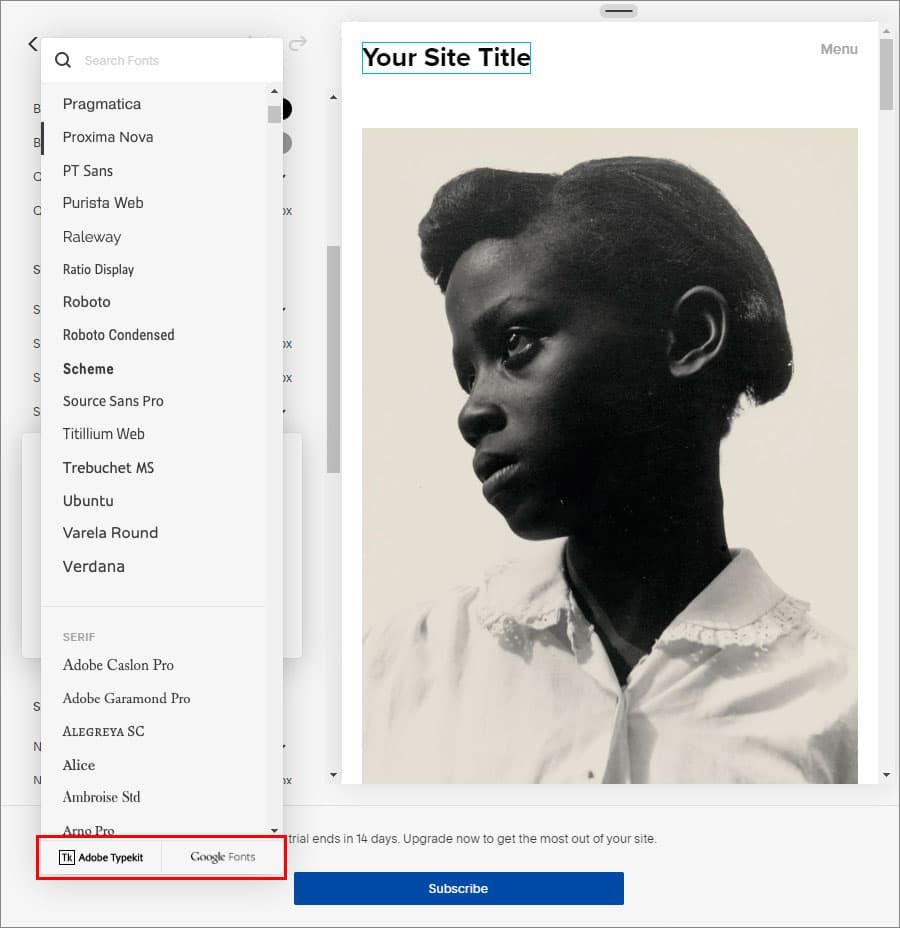Click the redo arrow icon
Image resolution: width=900 pixels, height=928 pixels.
[298, 43]
